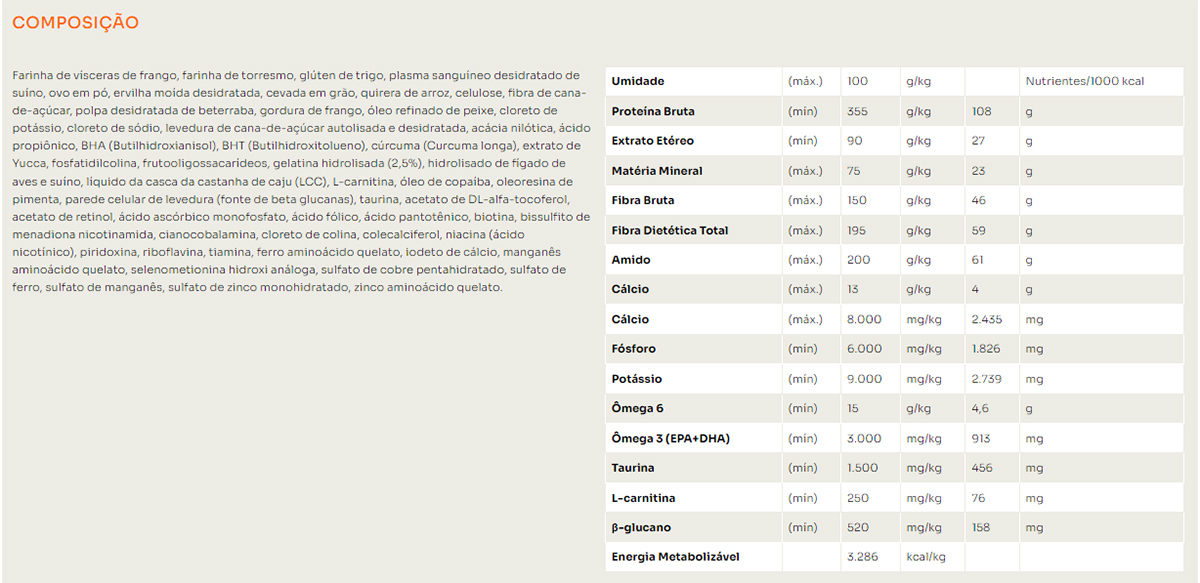Click the Fibra Bruta row label

pos(643,200)
